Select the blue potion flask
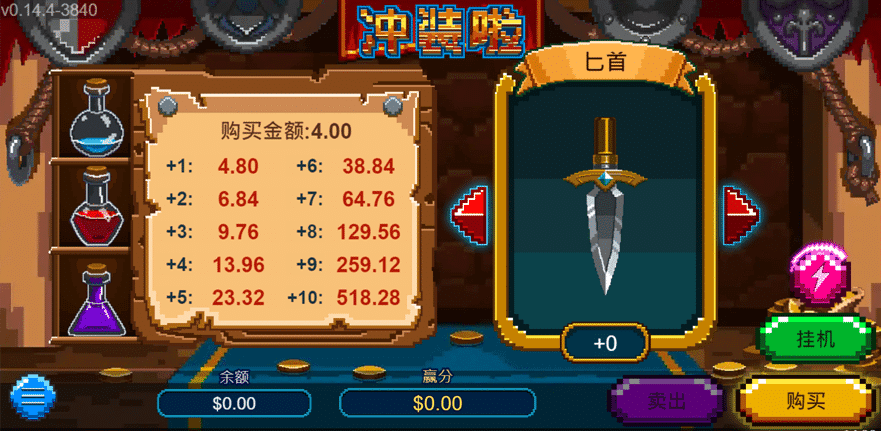Image resolution: width=881 pixels, height=431 pixels. click(x=96, y=116)
